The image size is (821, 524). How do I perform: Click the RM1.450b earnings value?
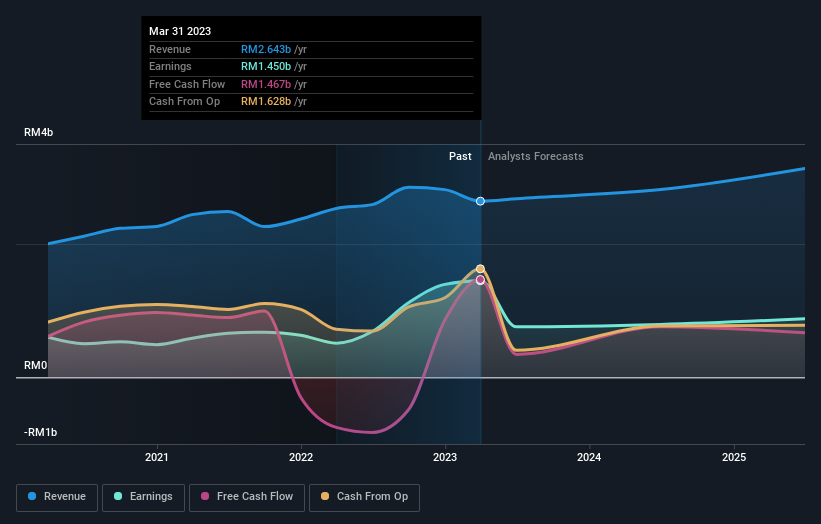coord(266,66)
